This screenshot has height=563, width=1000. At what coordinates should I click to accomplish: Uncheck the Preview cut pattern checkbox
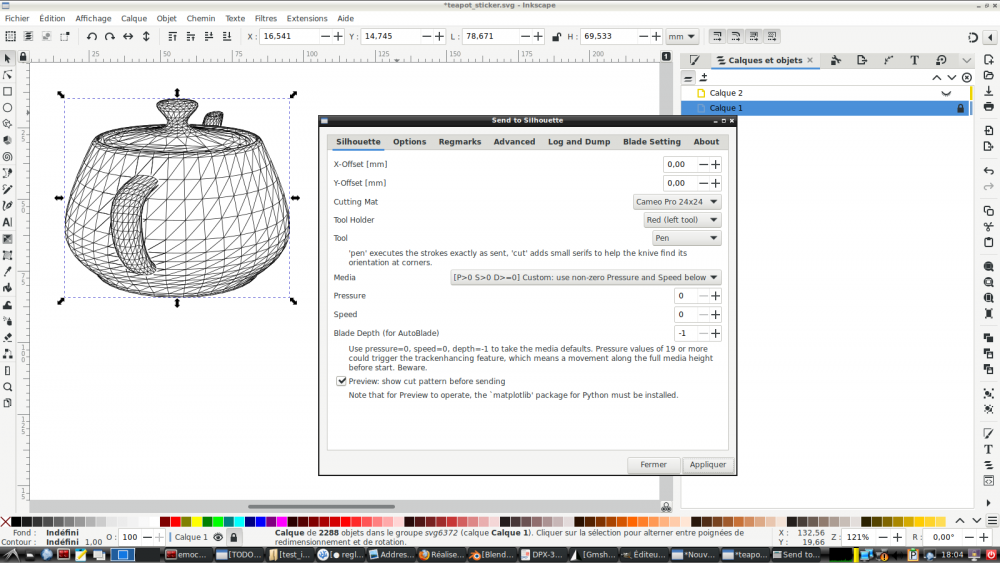coord(342,381)
